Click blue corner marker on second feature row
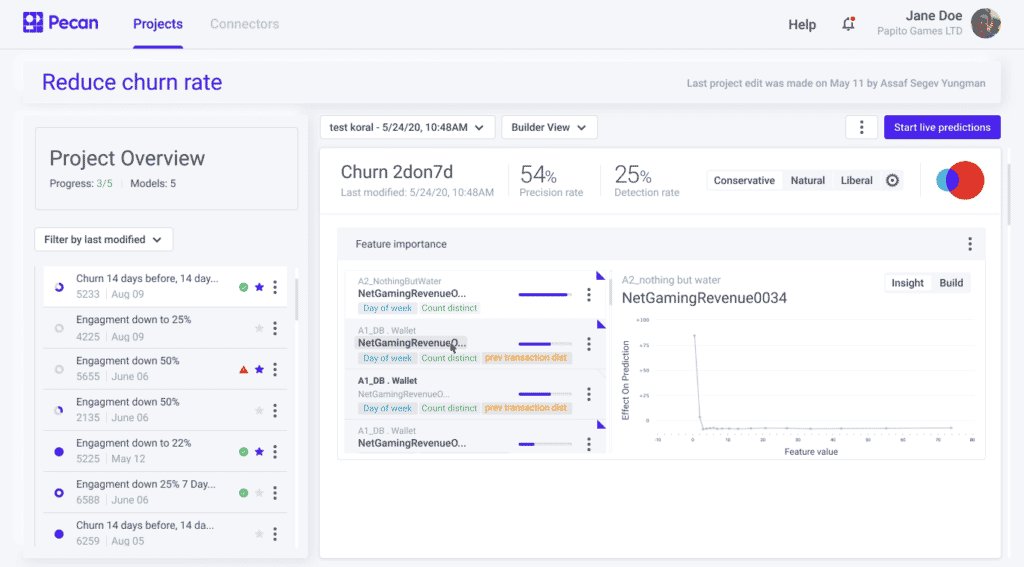 (x=601, y=325)
